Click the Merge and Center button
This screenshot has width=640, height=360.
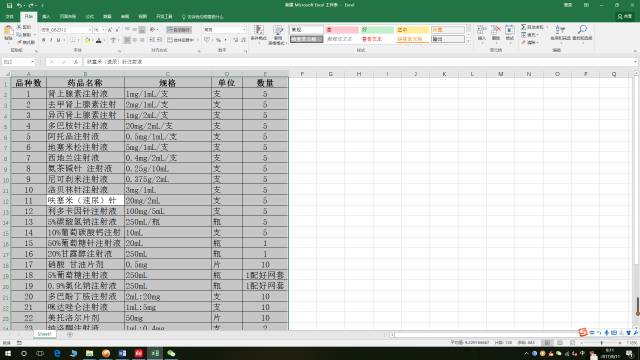180,40
